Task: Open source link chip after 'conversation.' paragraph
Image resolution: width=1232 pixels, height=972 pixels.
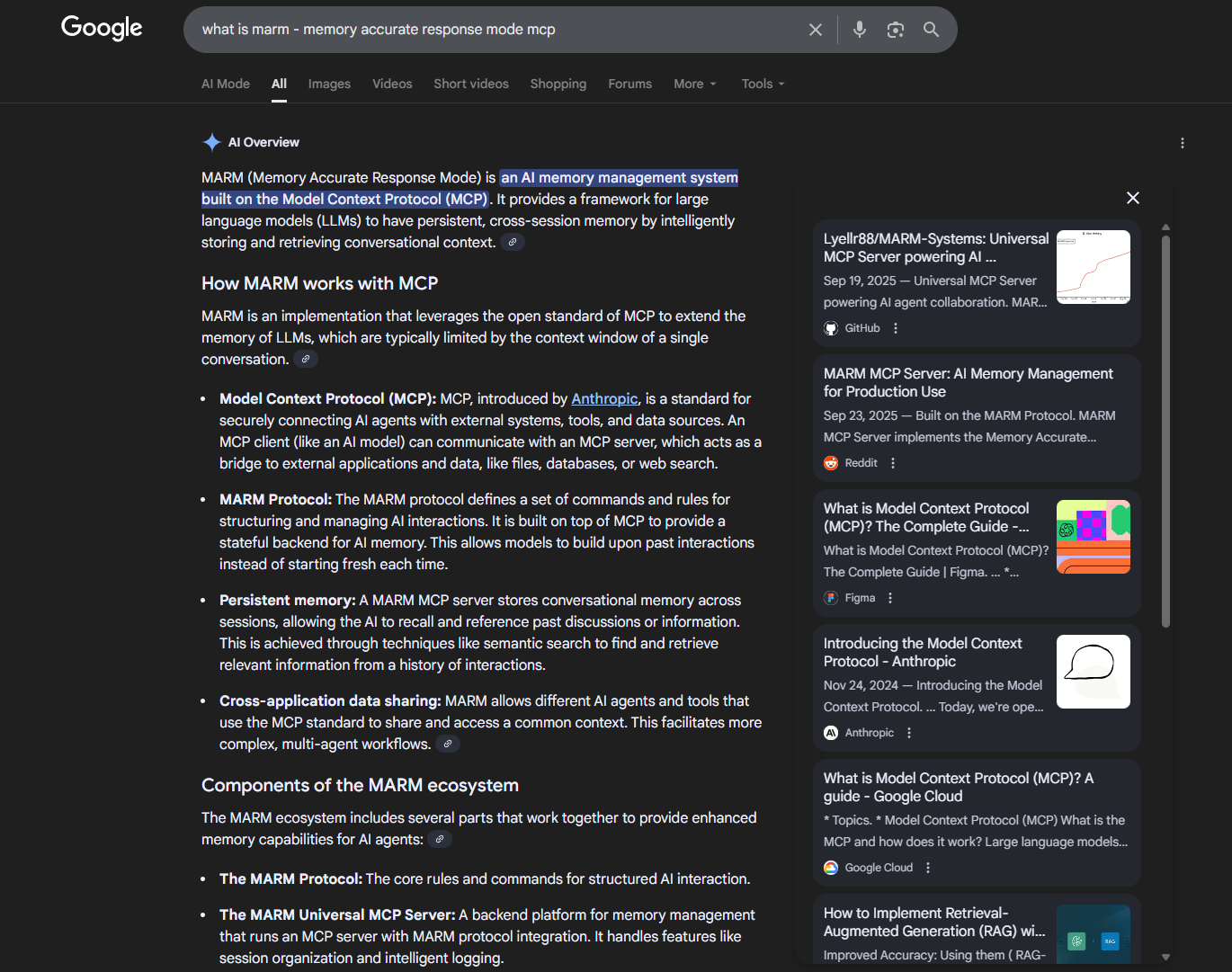Action: [x=306, y=359]
